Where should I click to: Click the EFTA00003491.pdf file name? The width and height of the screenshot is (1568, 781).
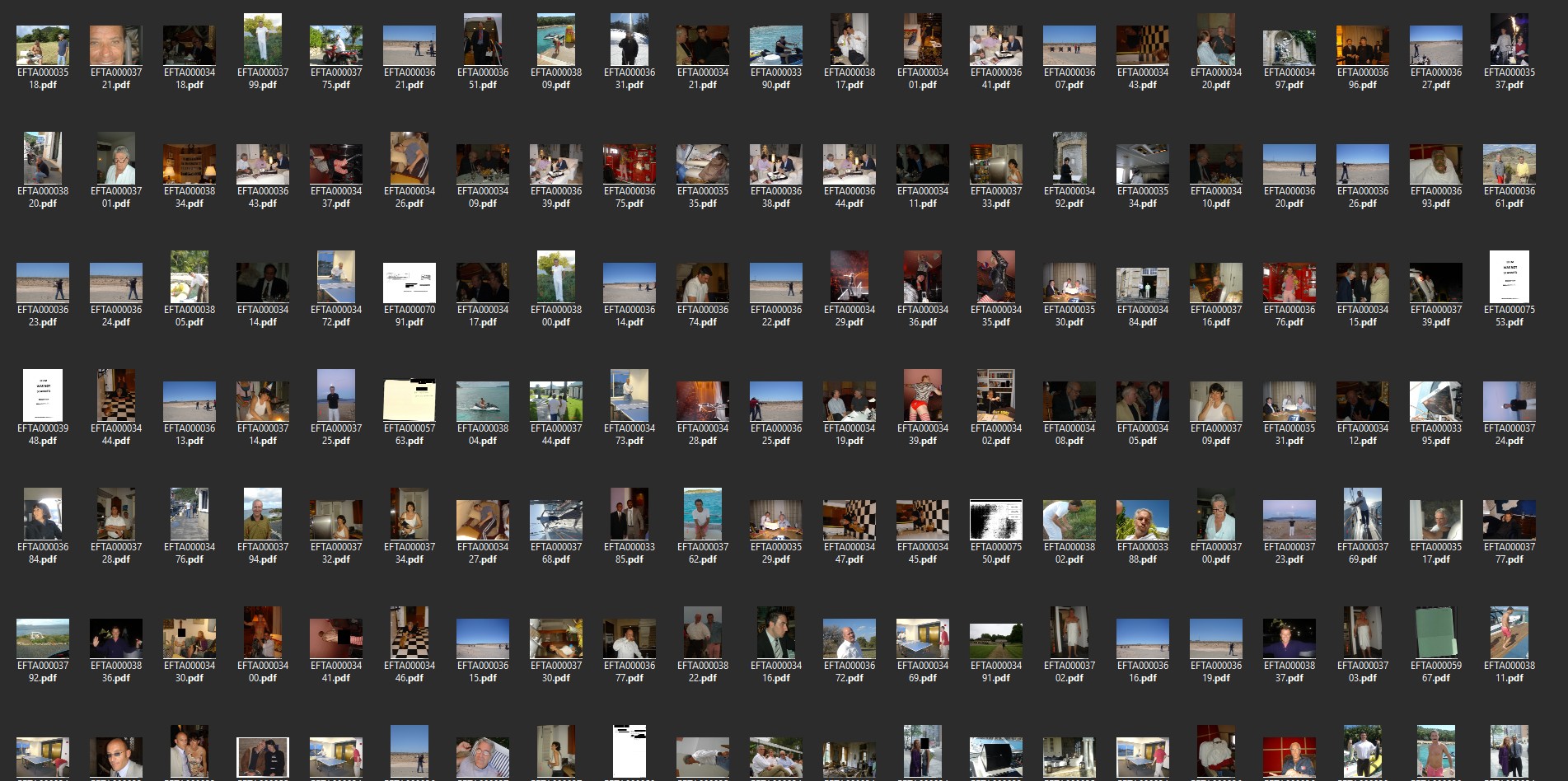click(x=996, y=671)
